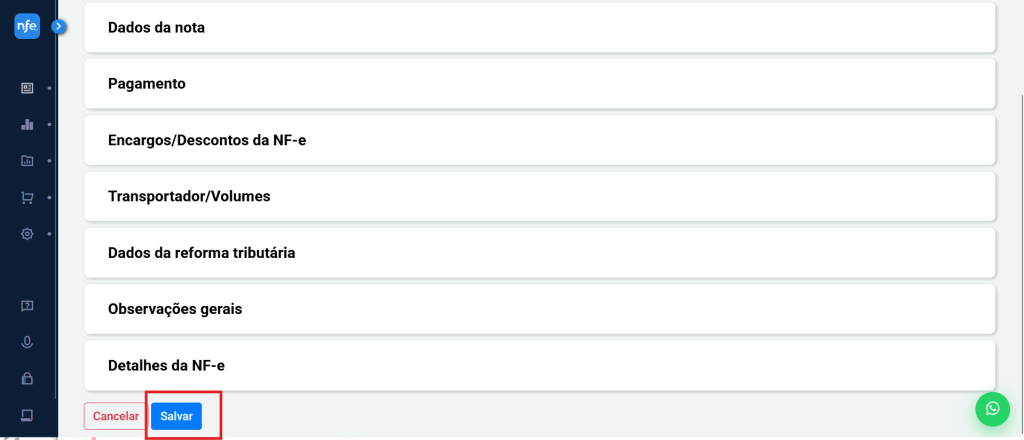Click the padlock icon in the sidebar
Screen dimensions: 1024x440
27,378
